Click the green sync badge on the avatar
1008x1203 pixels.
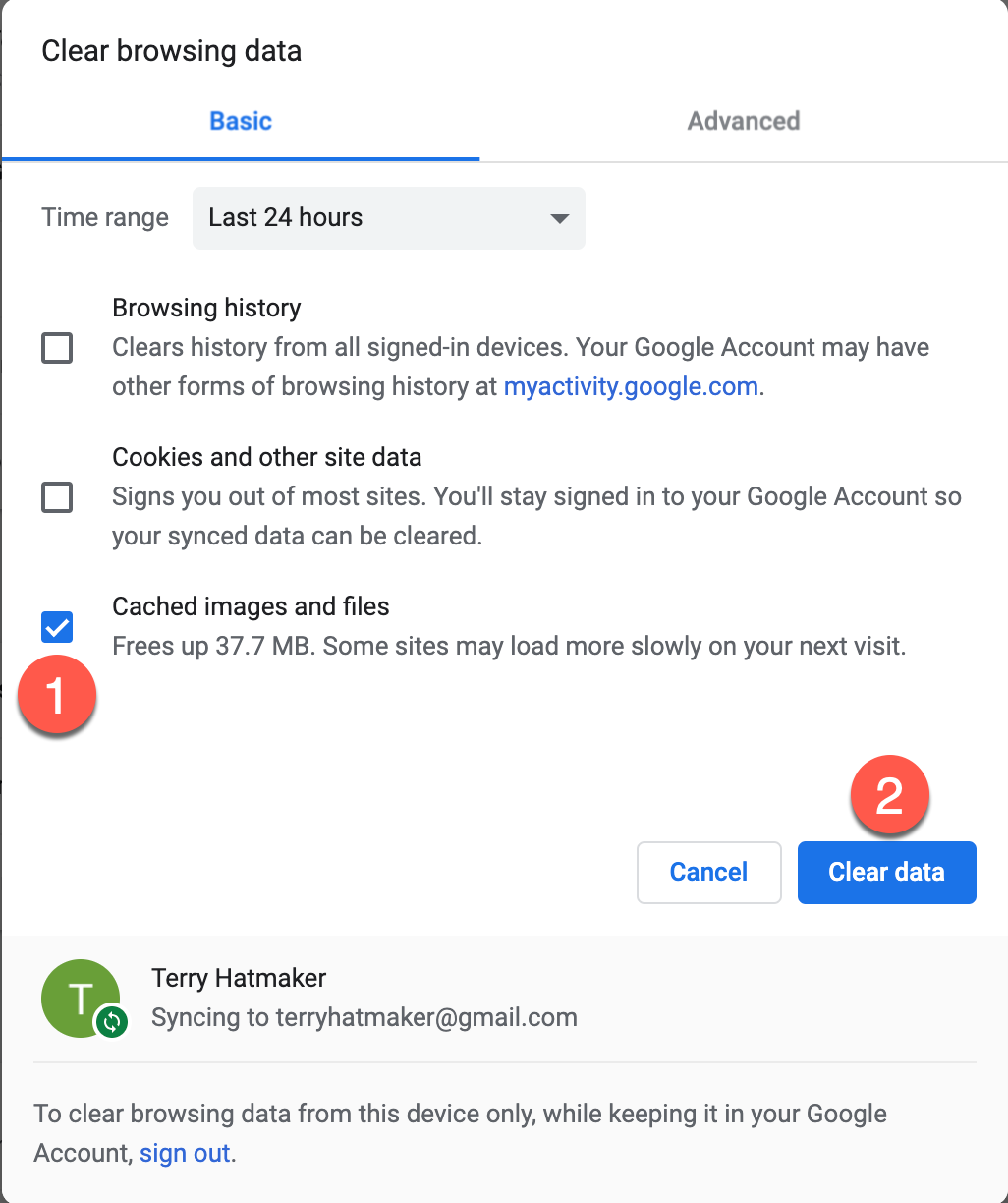point(112,1023)
